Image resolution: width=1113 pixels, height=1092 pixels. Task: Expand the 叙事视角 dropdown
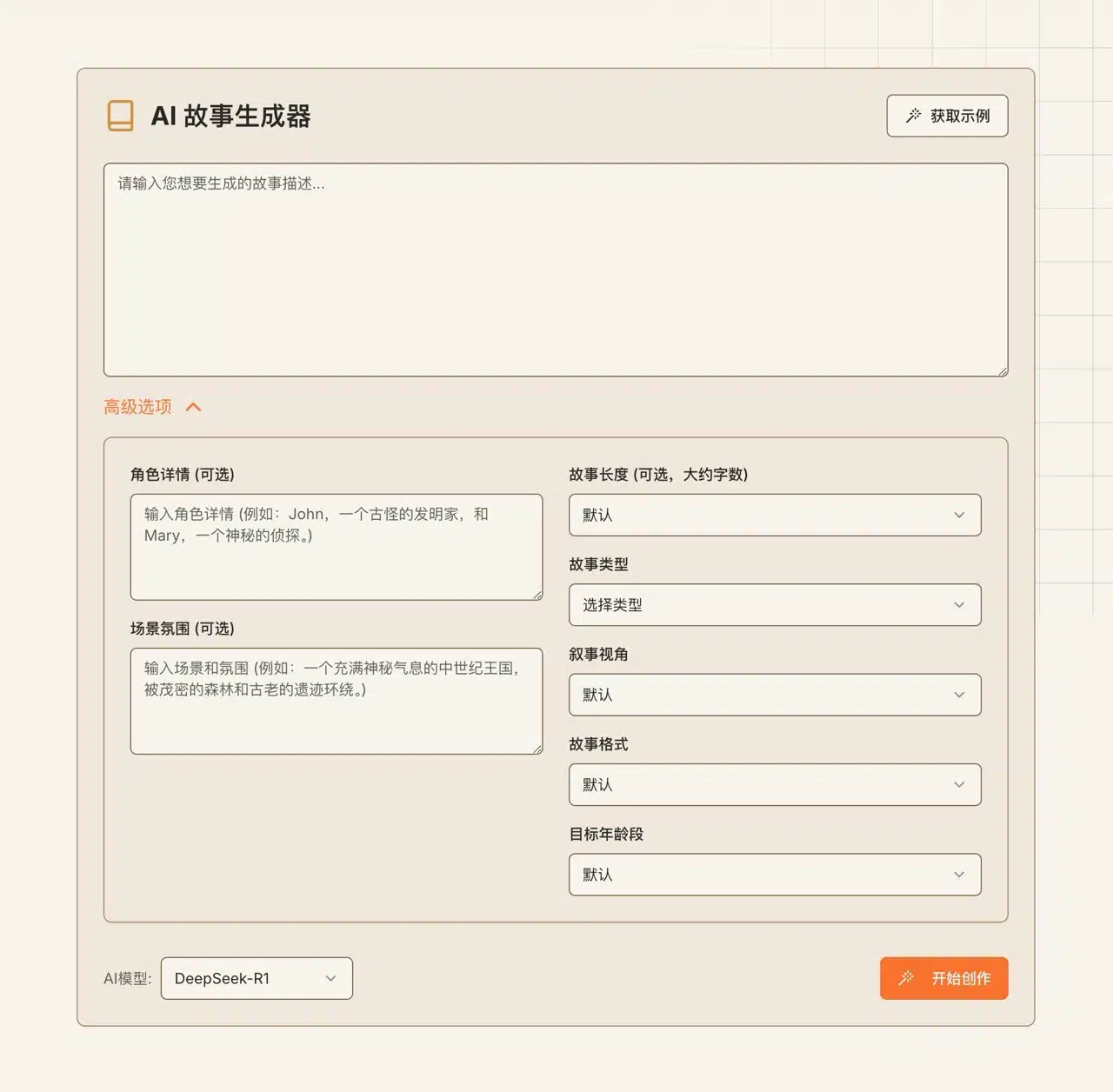pos(774,695)
